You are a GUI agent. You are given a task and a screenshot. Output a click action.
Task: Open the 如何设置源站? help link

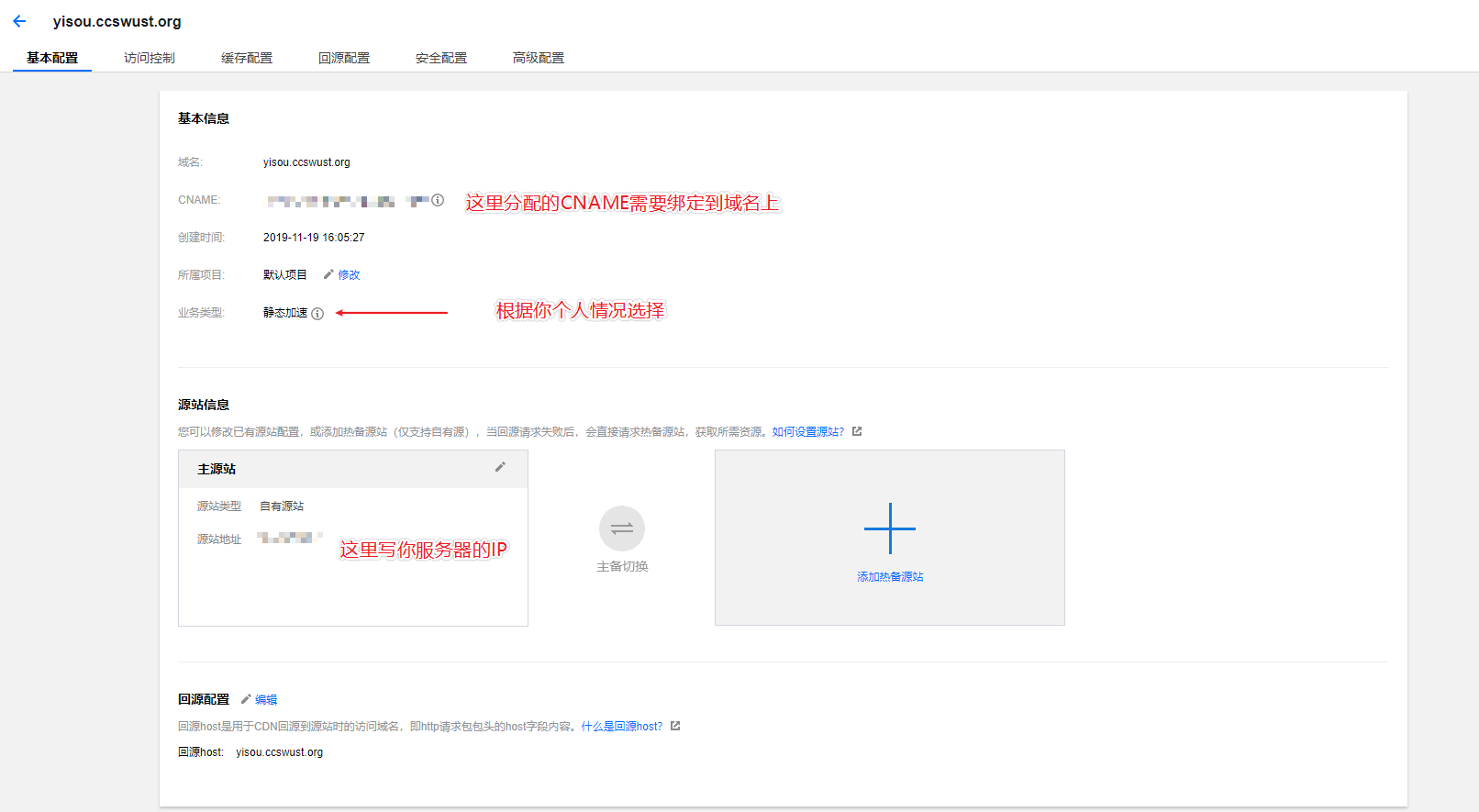pyautogui.click(x=807, y=431)
